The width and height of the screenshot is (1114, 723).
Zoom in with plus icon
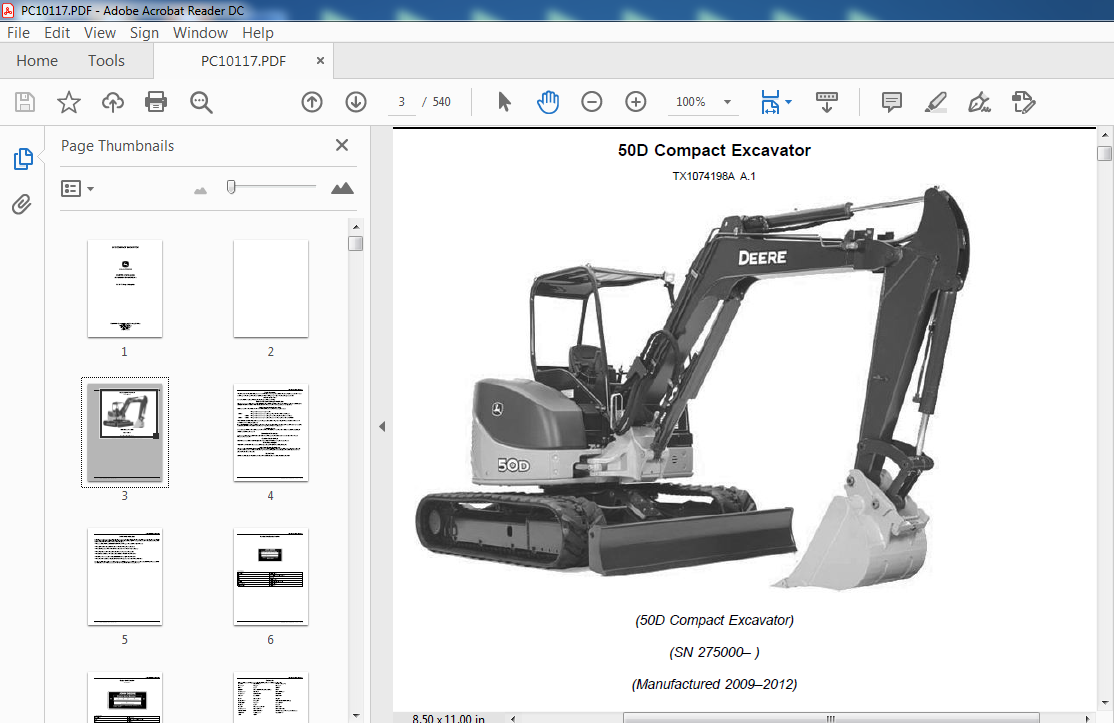(636, 102)
